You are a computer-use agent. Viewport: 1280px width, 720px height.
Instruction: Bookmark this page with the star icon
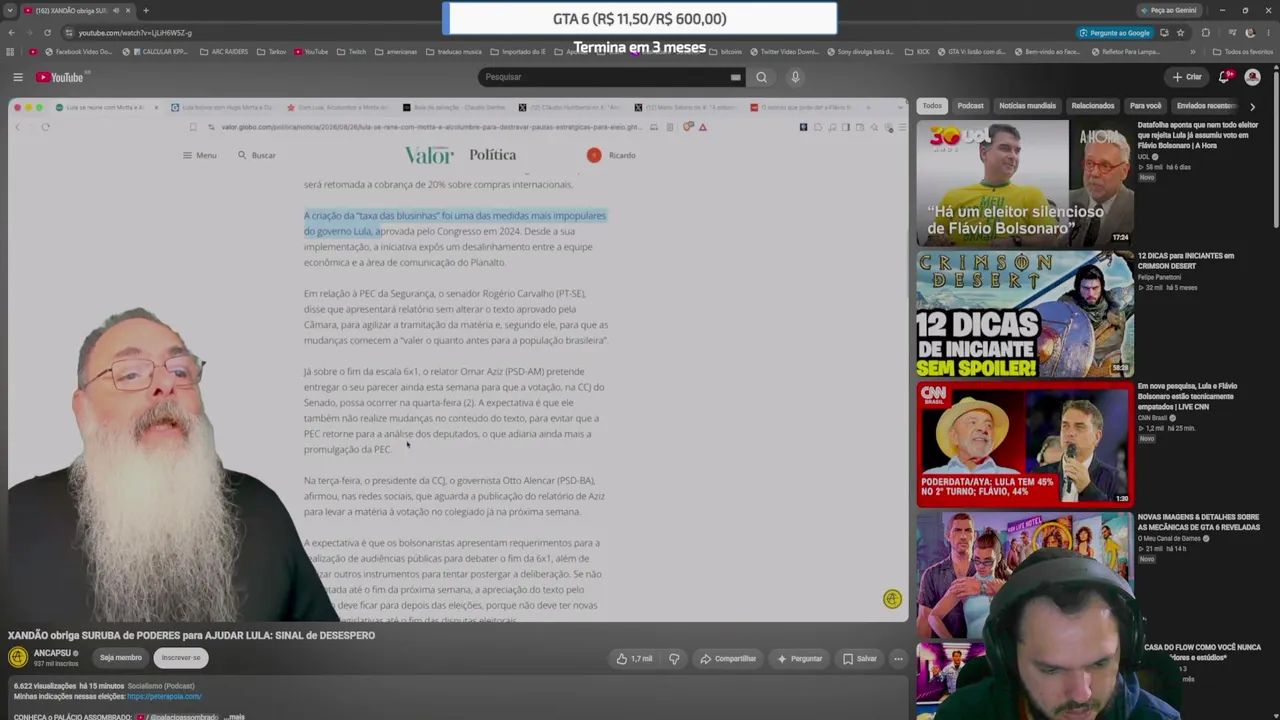[x=1180, y=33]
